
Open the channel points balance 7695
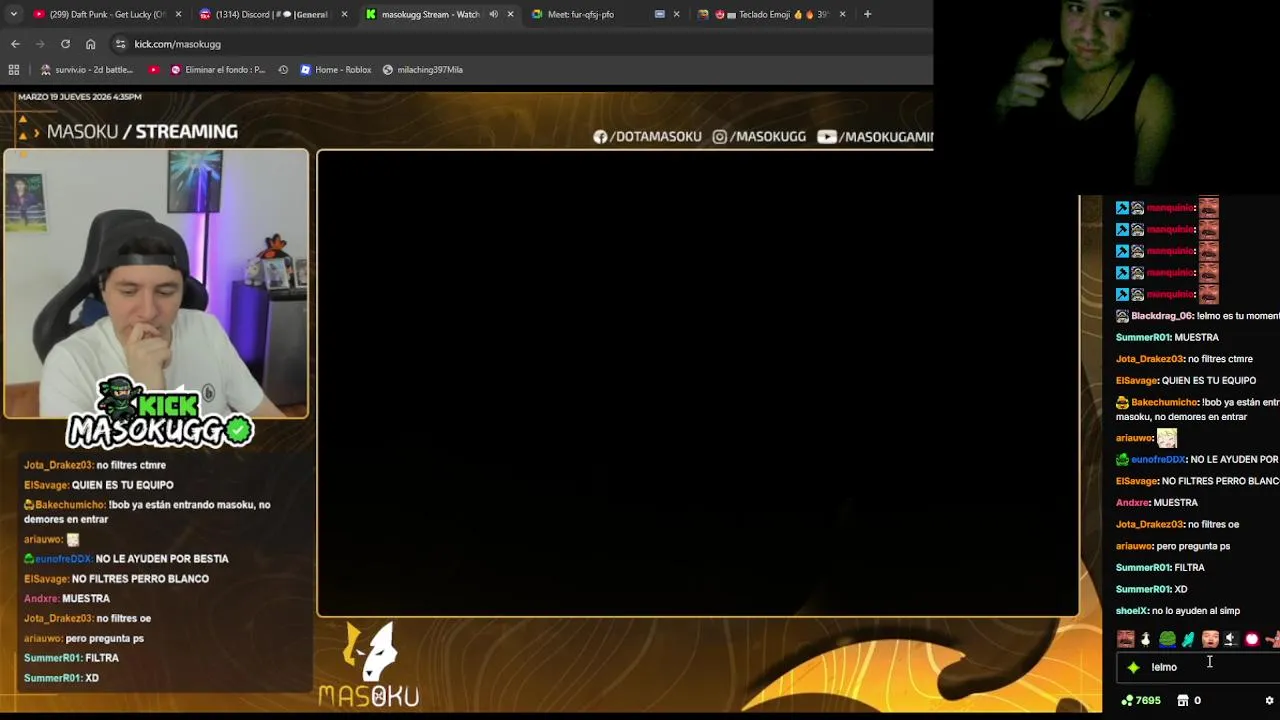point(1140,701)
